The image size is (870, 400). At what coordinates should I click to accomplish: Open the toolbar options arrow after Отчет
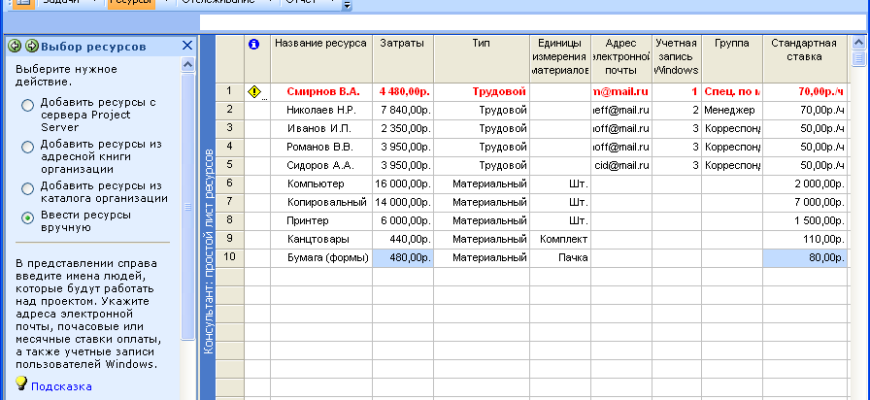pyautogui.click(x=347, y=5)
